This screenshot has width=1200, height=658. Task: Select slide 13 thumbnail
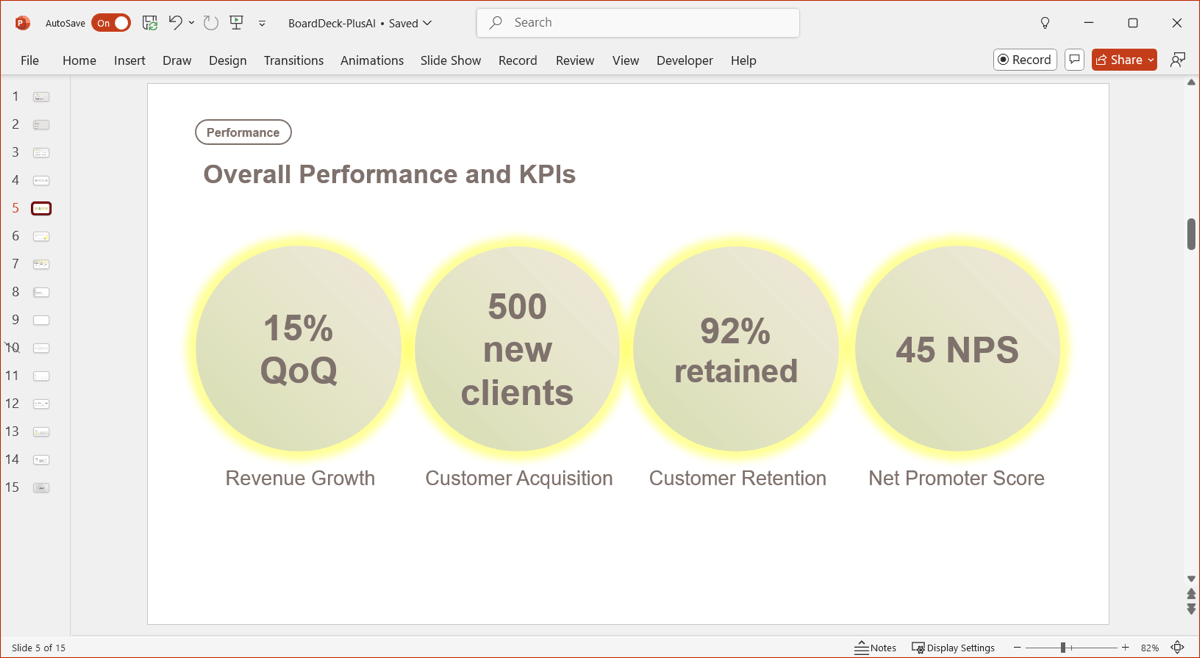[41, 432]
